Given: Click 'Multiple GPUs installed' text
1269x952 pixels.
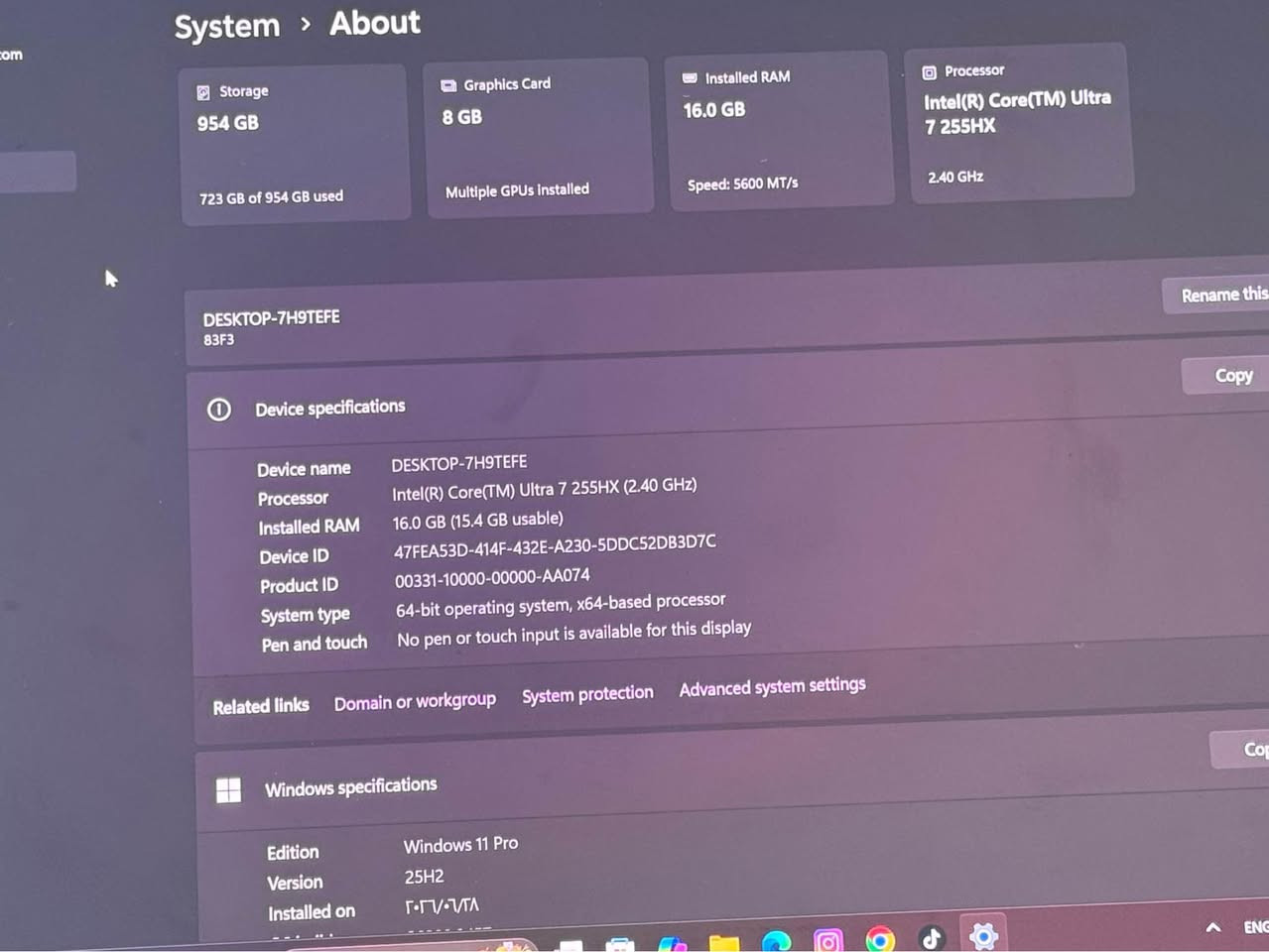Looking at the screenshot, I should [517, 190].
